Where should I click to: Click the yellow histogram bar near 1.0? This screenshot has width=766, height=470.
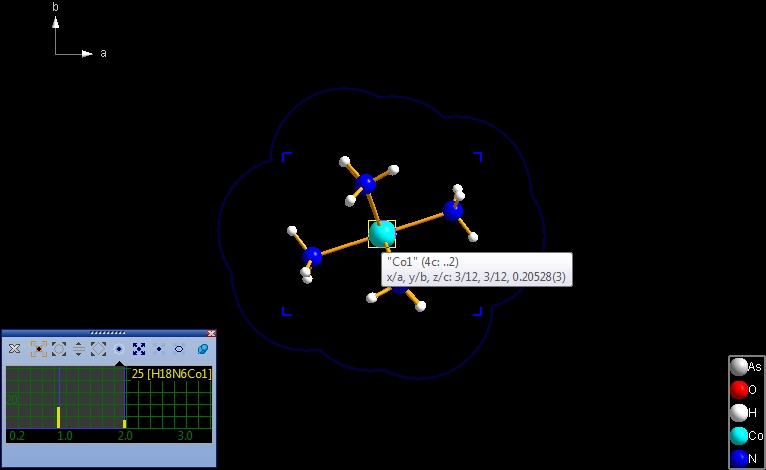58,417
